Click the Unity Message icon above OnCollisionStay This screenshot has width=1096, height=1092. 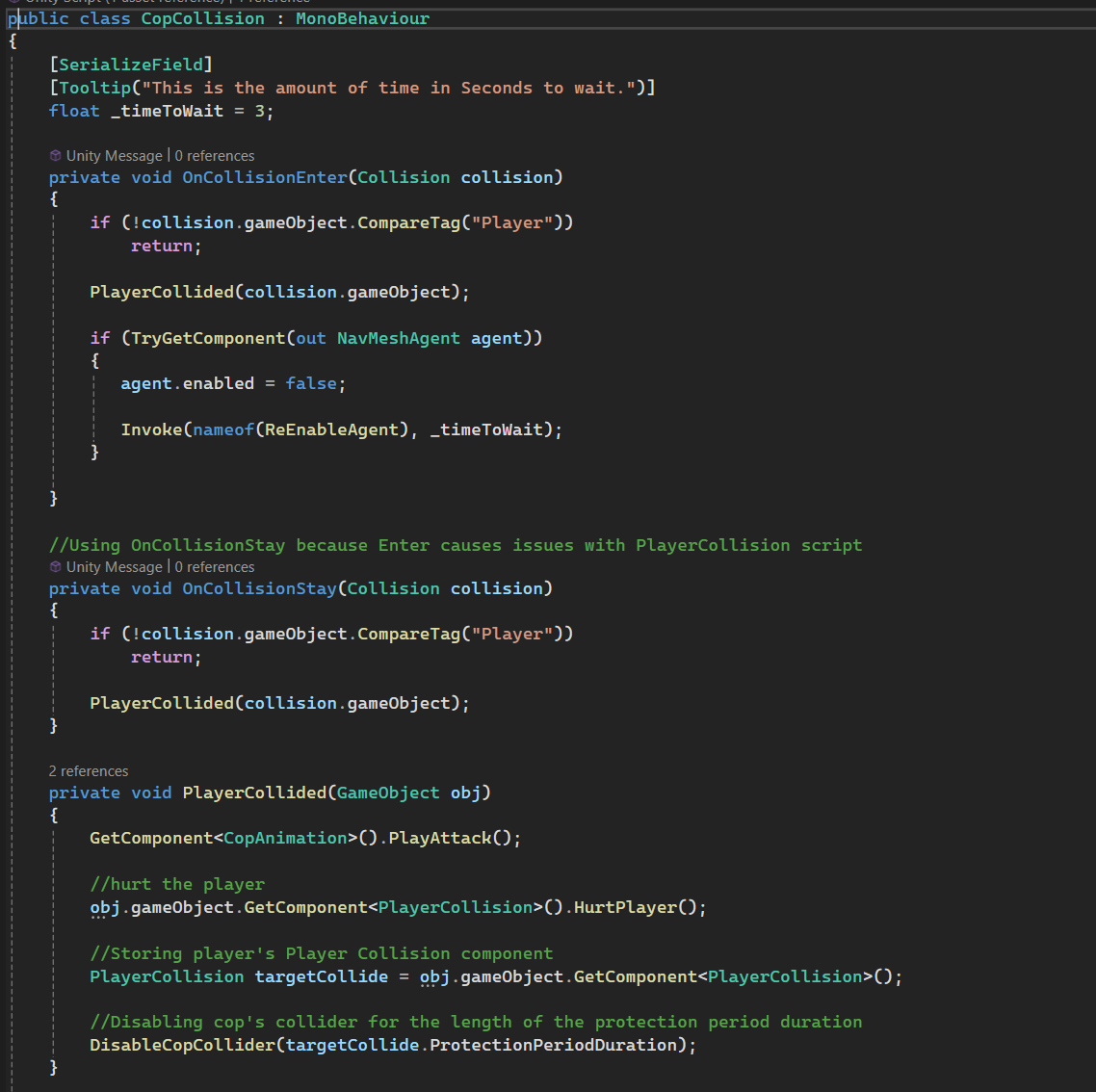pos(56,567)
